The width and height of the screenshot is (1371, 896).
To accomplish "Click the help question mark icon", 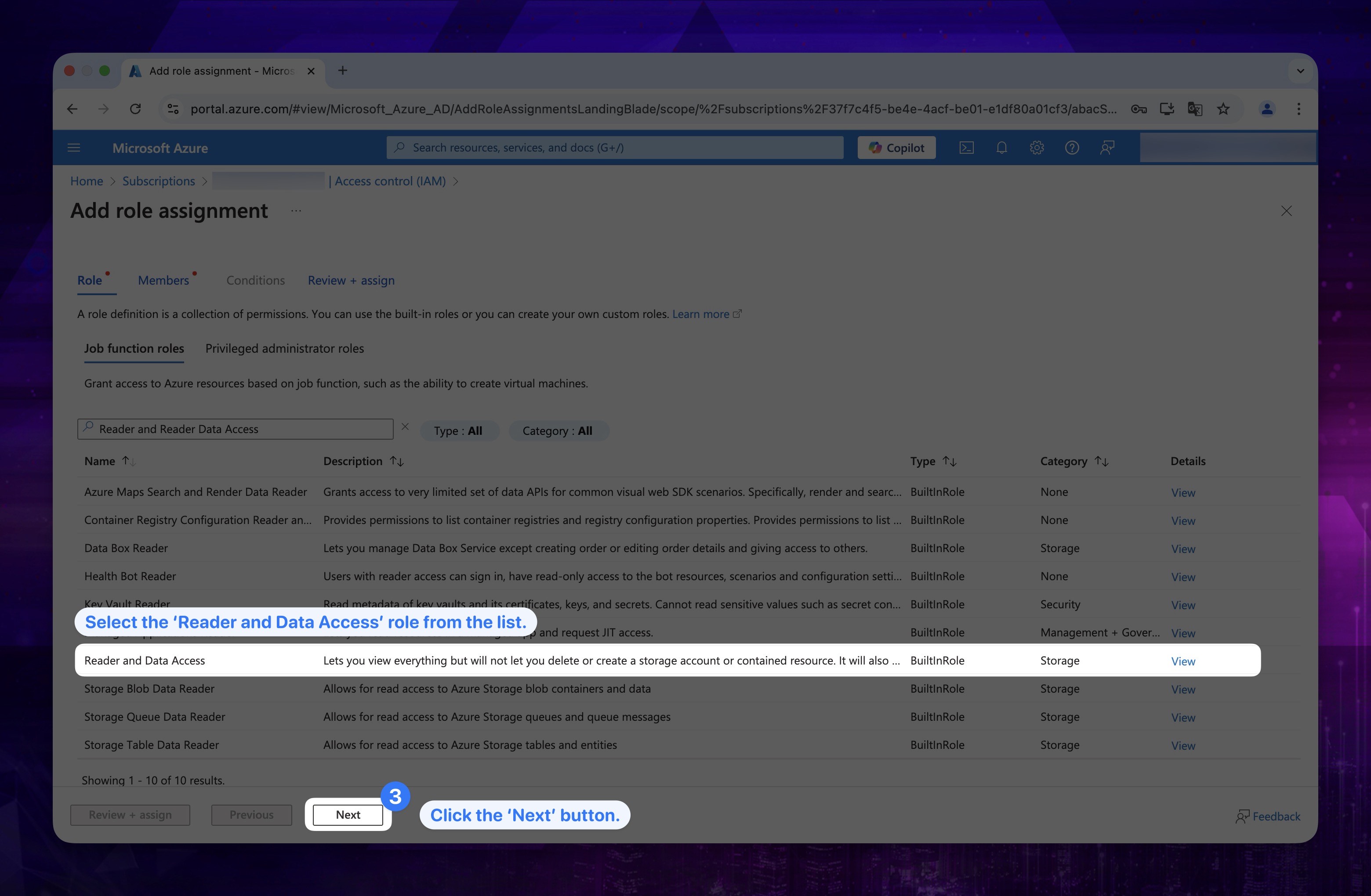I will [1070, 147].
